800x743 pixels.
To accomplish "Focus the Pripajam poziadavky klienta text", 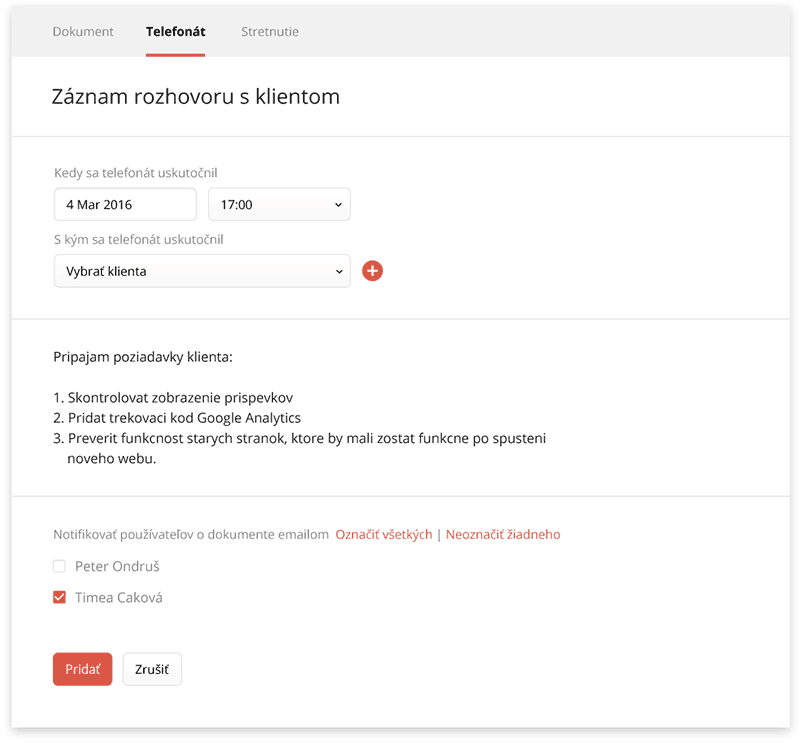I will click(143, 357).
